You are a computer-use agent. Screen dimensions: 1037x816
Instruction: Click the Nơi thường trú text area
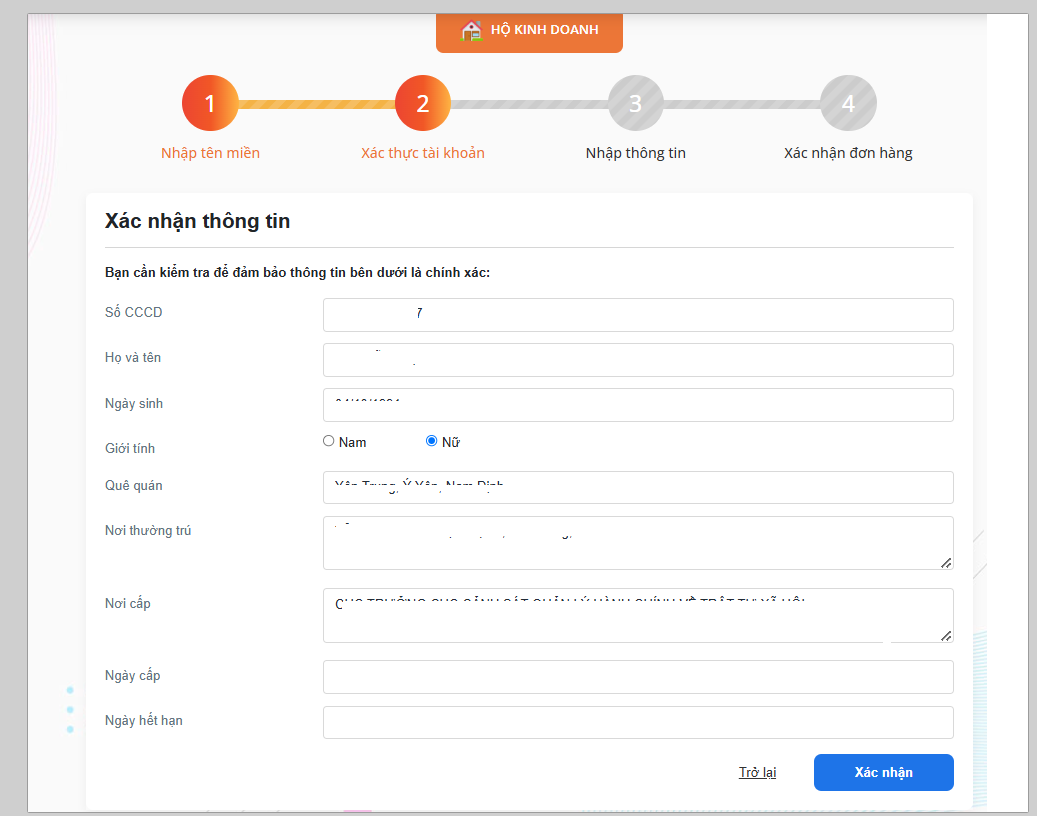pyautogui.click(x=638, y=543)
